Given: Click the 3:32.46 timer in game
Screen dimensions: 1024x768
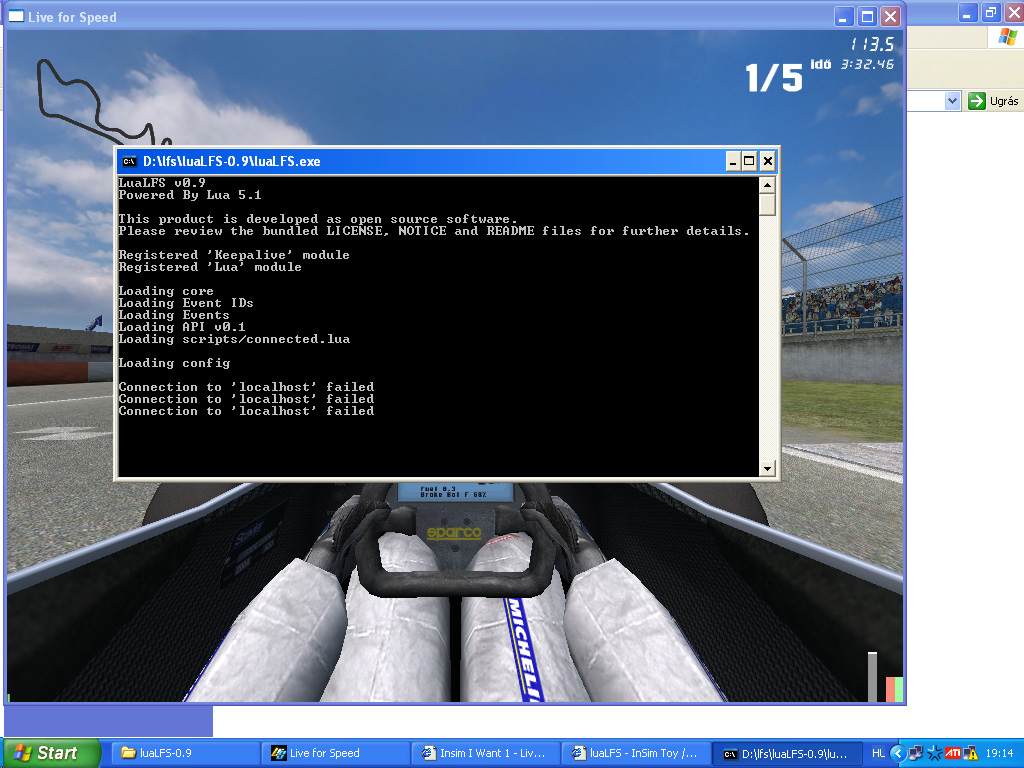Looking at the screenshot, I should coord(867,64).
